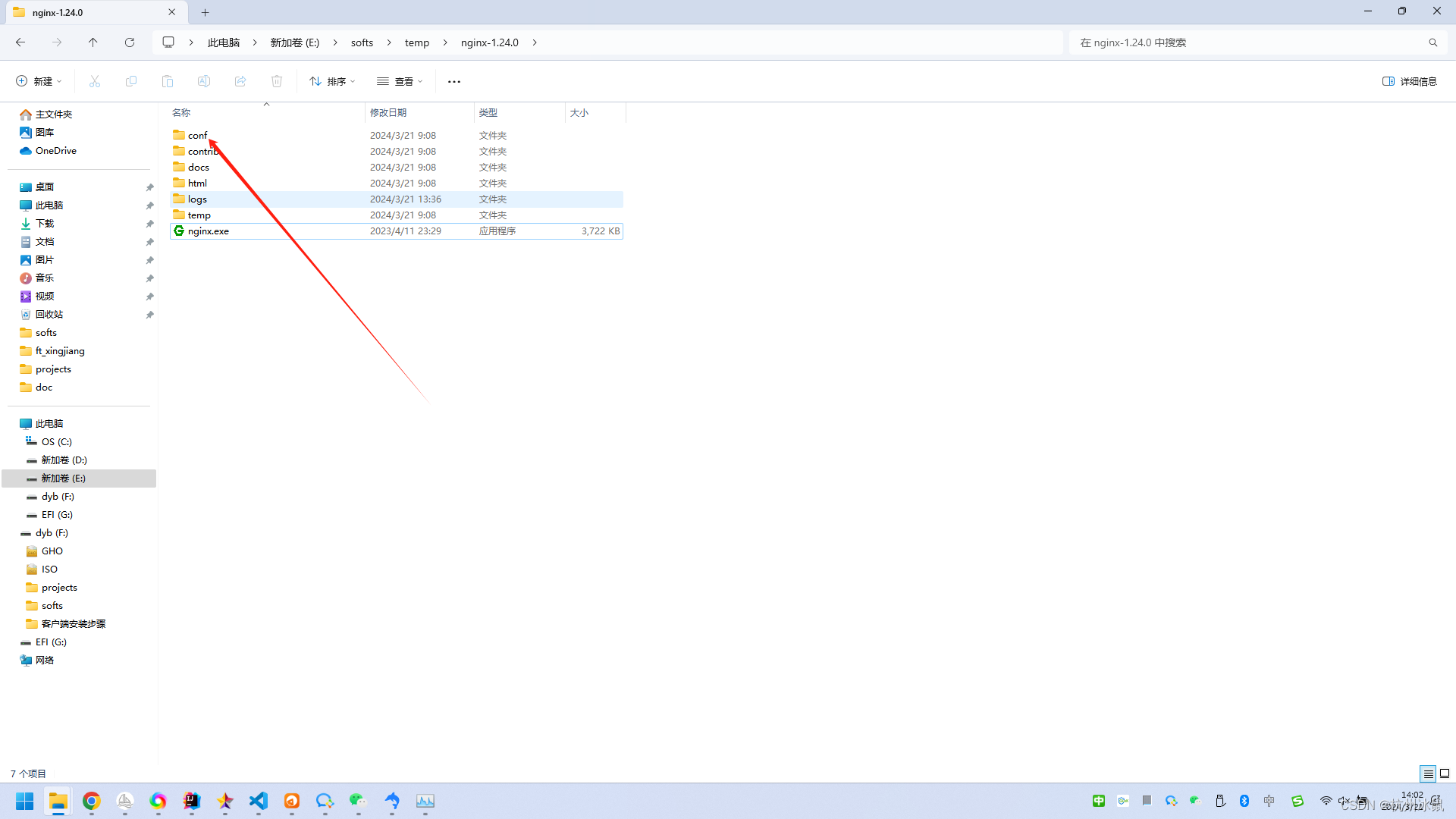Open the 查看 view dropdown
The width and height of the screenshot is (1456, 819).
pos(400,81)
